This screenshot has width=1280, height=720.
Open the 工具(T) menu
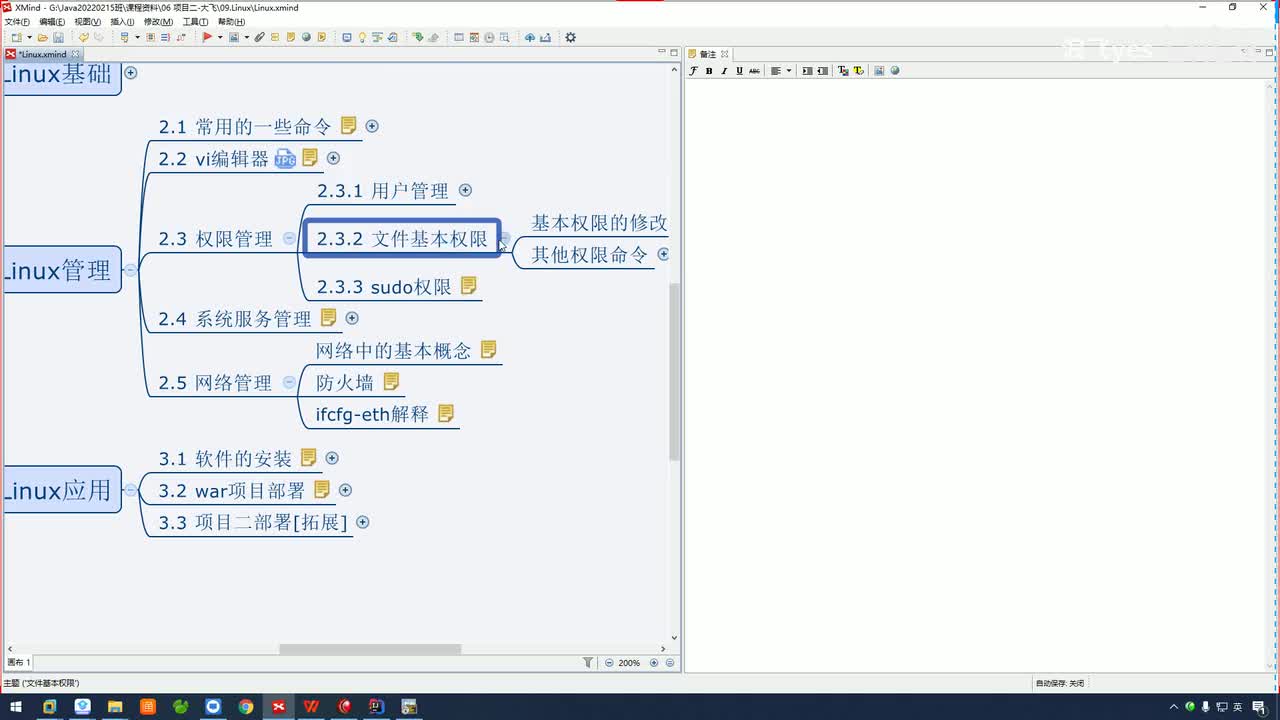click(x=195, y=22)
